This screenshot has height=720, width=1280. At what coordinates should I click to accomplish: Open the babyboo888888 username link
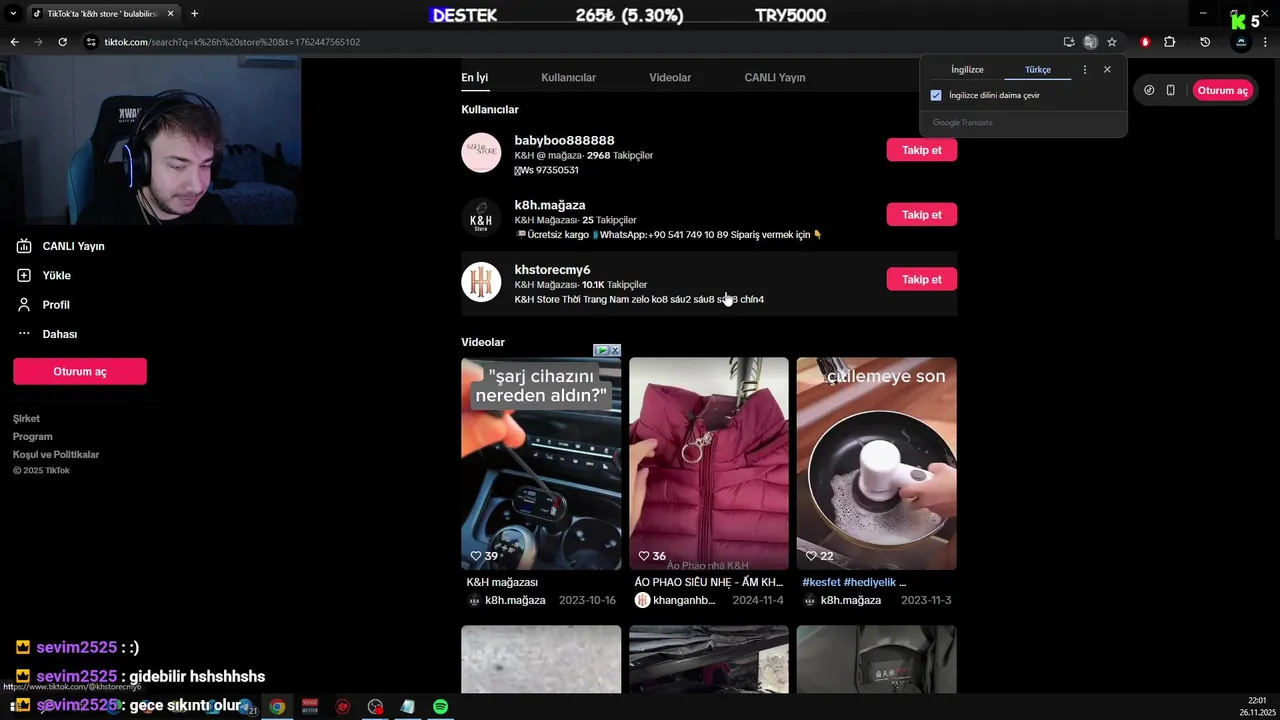point(564,140)
